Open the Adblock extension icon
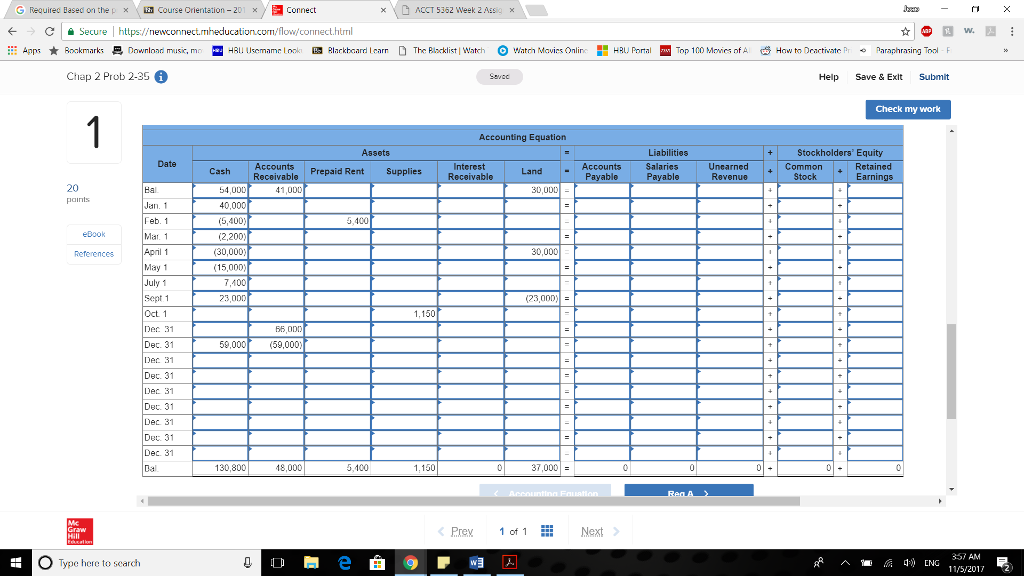 click(x=926, y=31)
